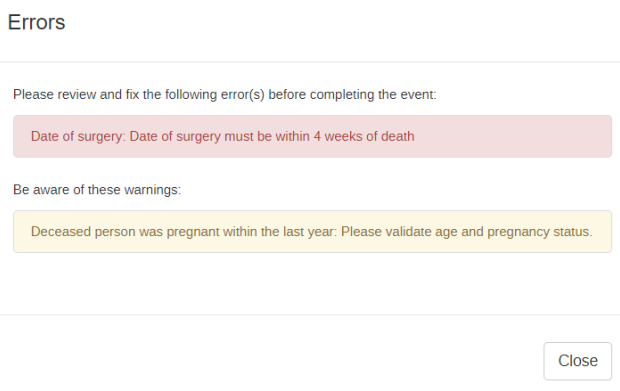
Task: Click the Errors dialog title
Action: click(x=36, y=22)
